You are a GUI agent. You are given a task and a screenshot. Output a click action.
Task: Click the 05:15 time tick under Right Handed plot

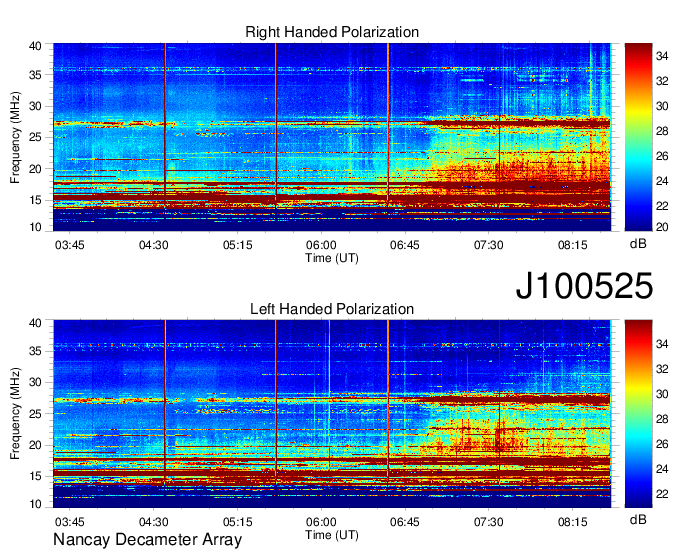click(x=238, y=245)
